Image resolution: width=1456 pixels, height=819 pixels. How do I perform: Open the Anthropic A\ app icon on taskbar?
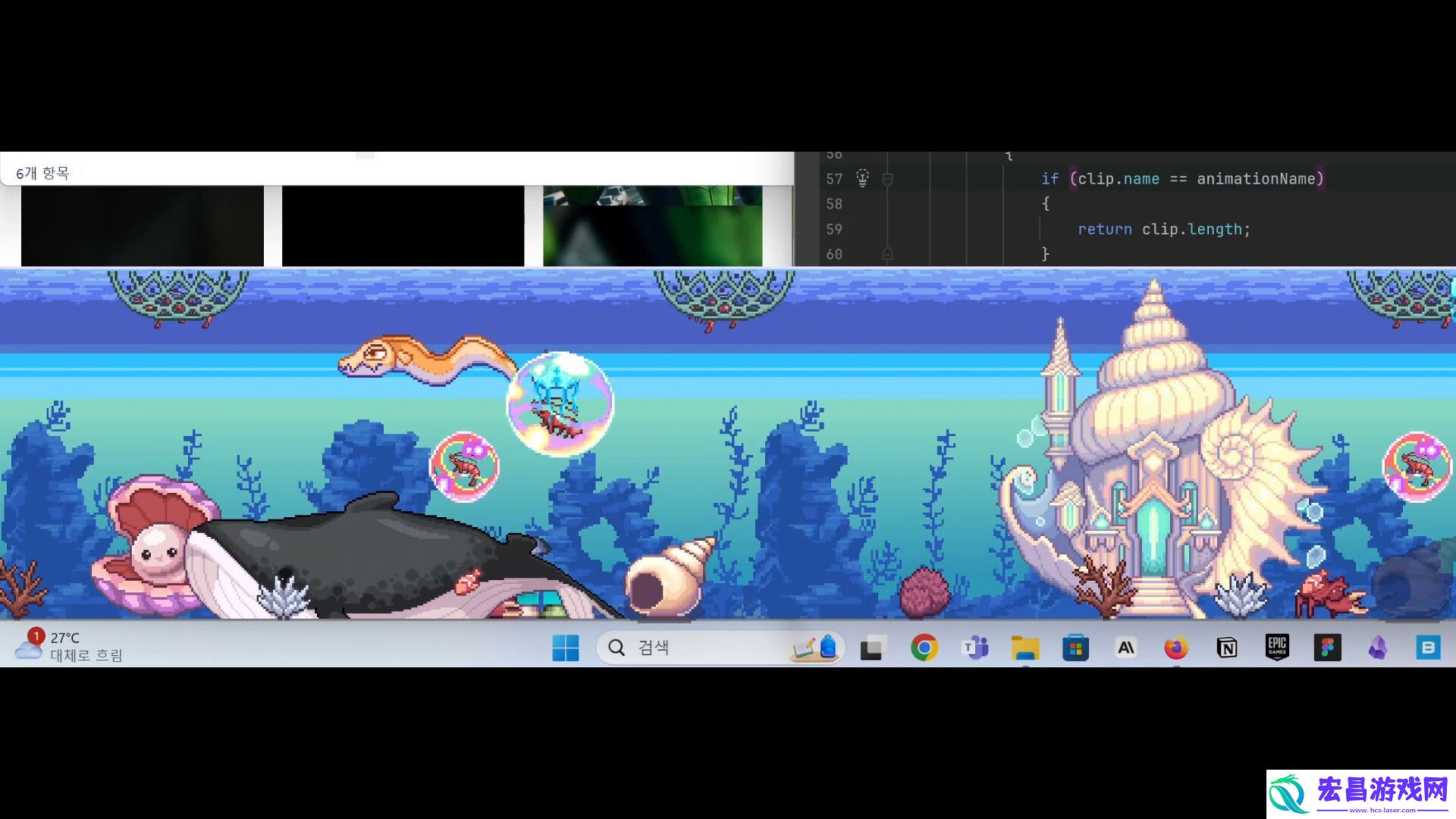(x=1126, y=648)
